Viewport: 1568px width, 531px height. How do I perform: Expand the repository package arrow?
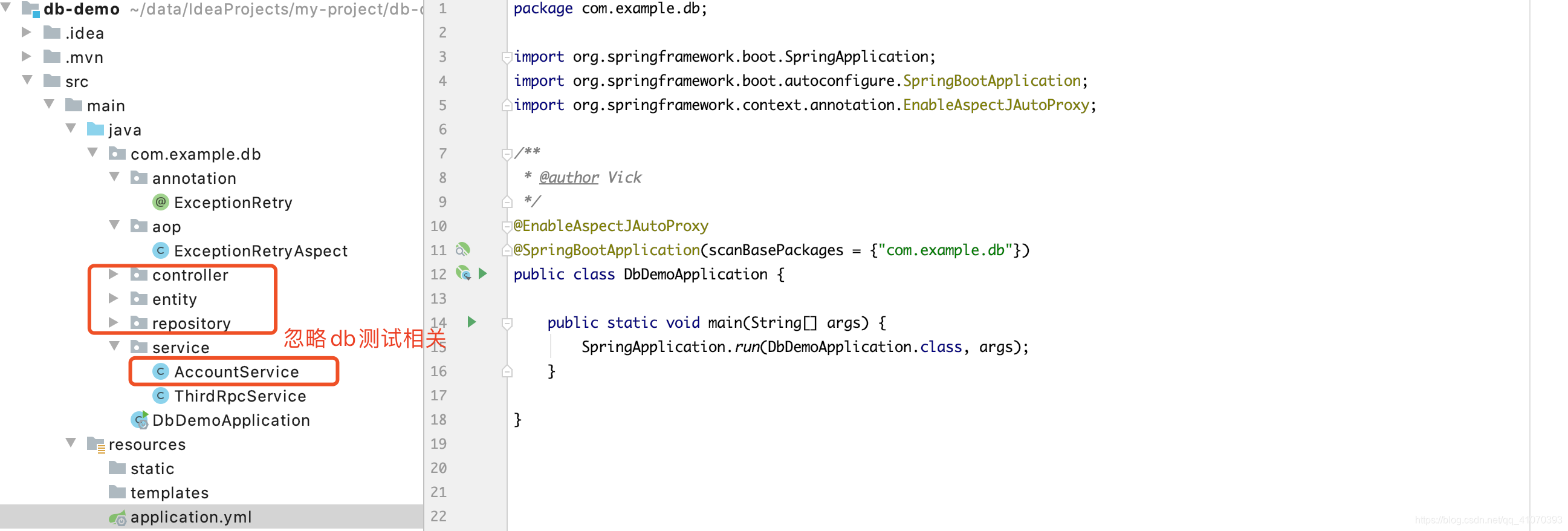point(113,322)
